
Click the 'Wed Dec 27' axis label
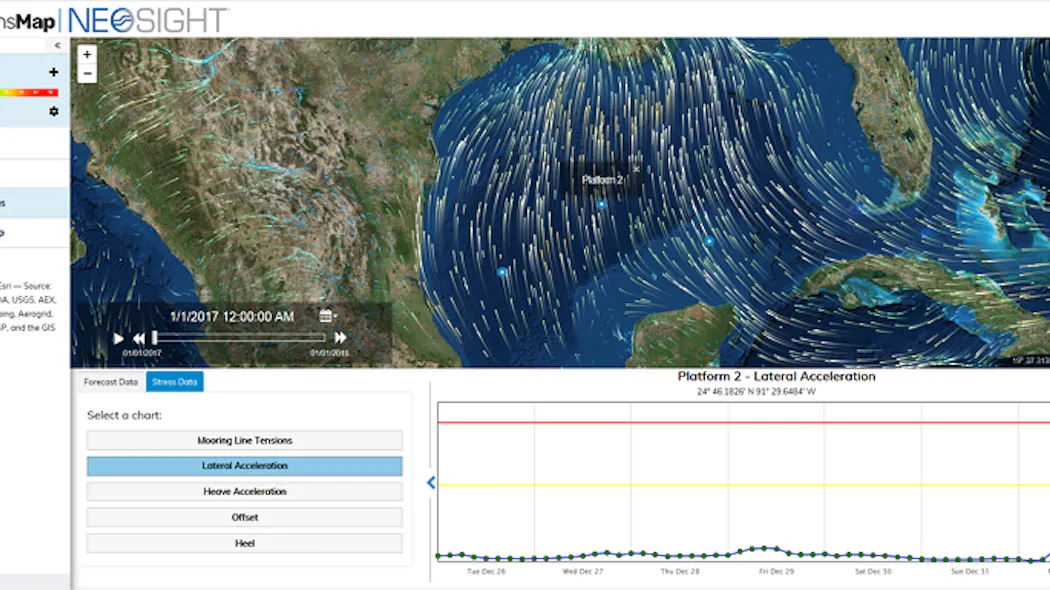click(583, 571)
